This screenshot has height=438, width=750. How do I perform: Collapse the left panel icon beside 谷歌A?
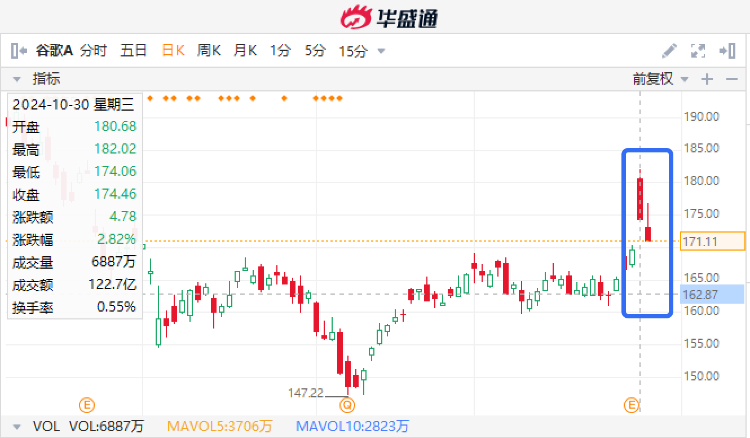(19, 51)
